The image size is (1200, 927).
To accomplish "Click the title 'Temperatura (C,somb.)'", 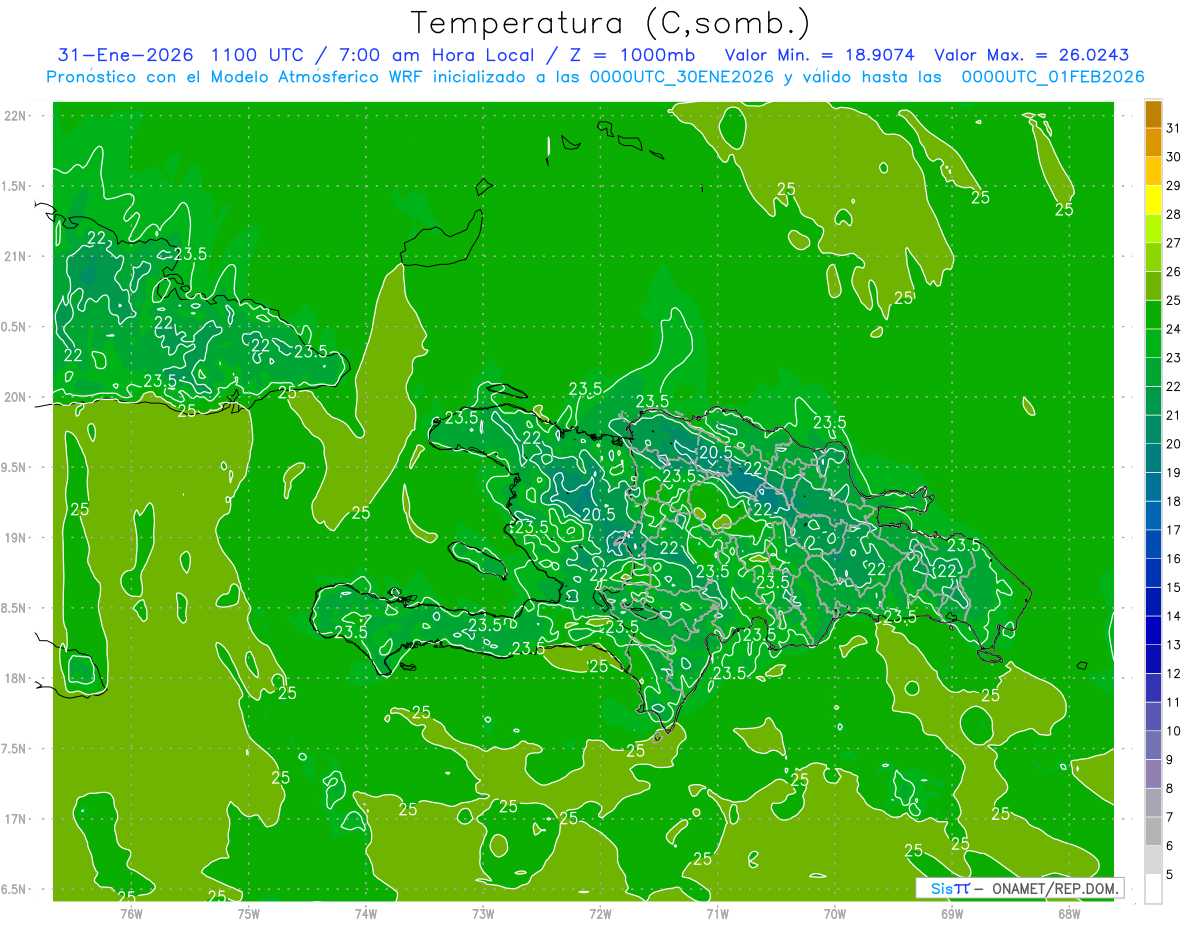I will [610, 22].
